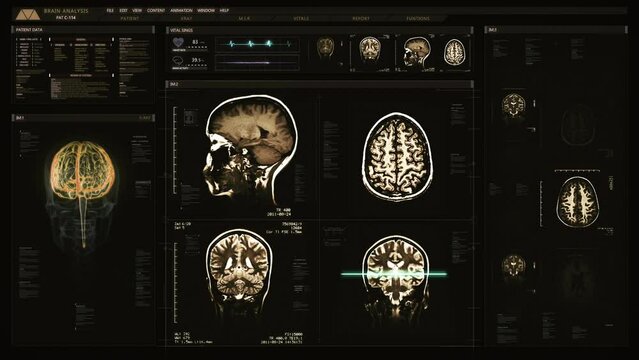
Task: Click the cyan horizontal scan line marker
Action: [x=394, y=274]
